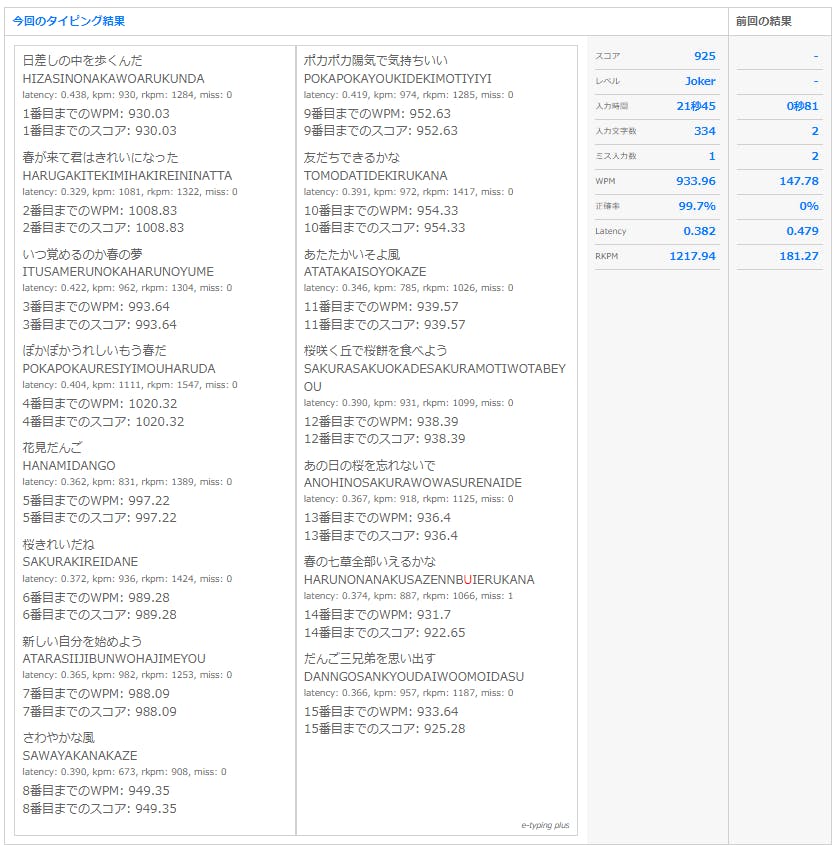
Task: Click the previous WPM value 147.78
Action: 799,181
